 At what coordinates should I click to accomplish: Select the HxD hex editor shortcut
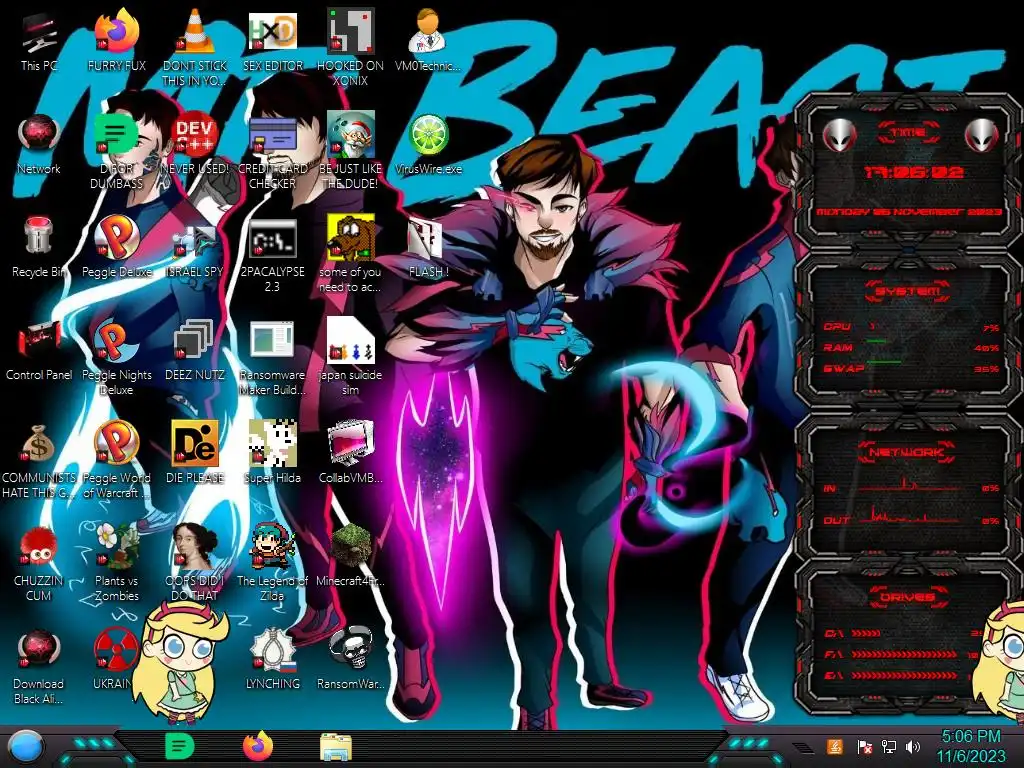(x=272, y=31)
